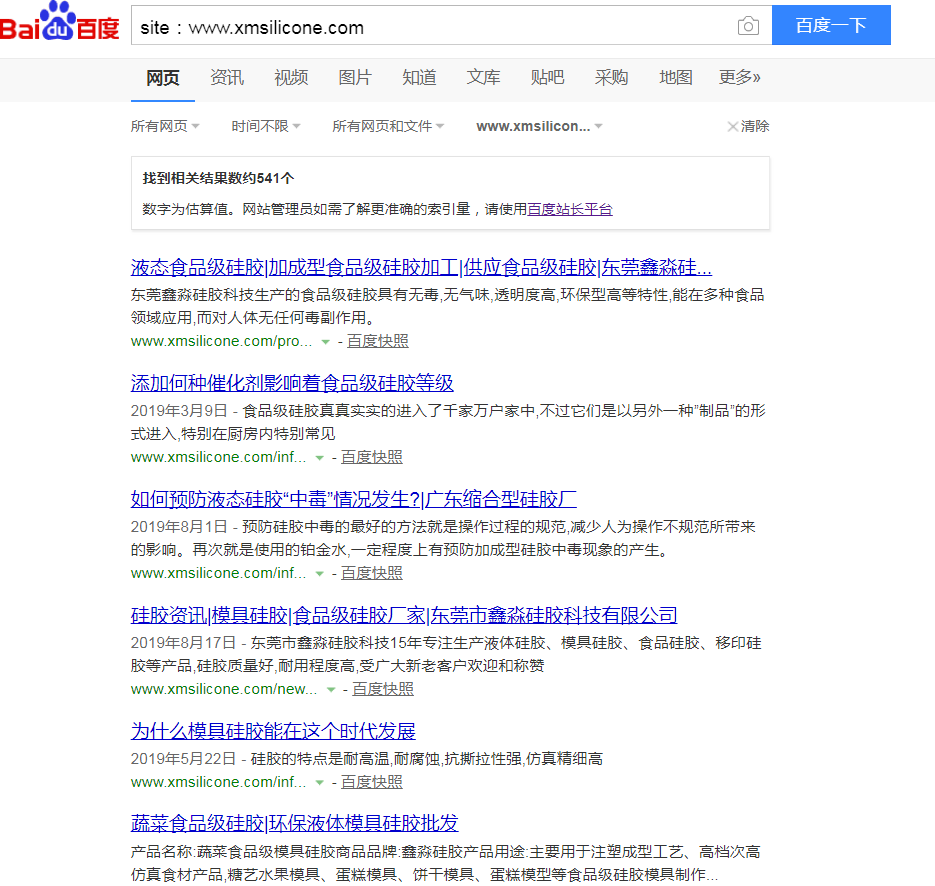Expand arrow beside www.xmsilicone.com/pro... URL
The image size is (935, 886).
[x=326, y=342]
